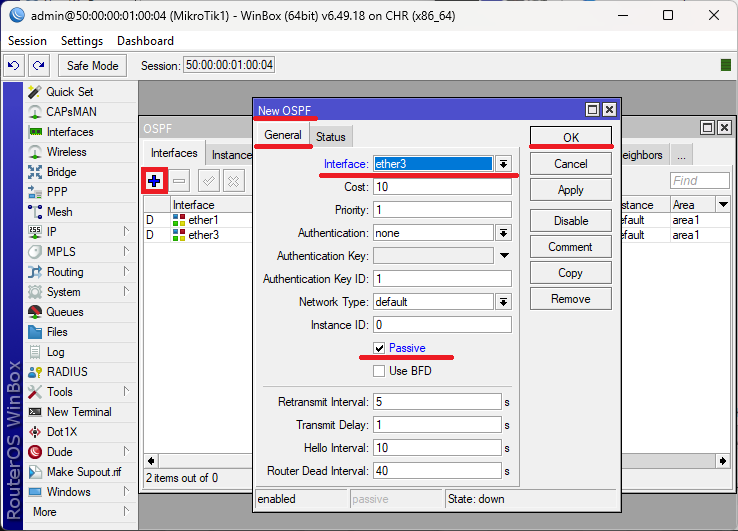
Task: Enable the Use BFD checkbox
Action: coord(379,371)
